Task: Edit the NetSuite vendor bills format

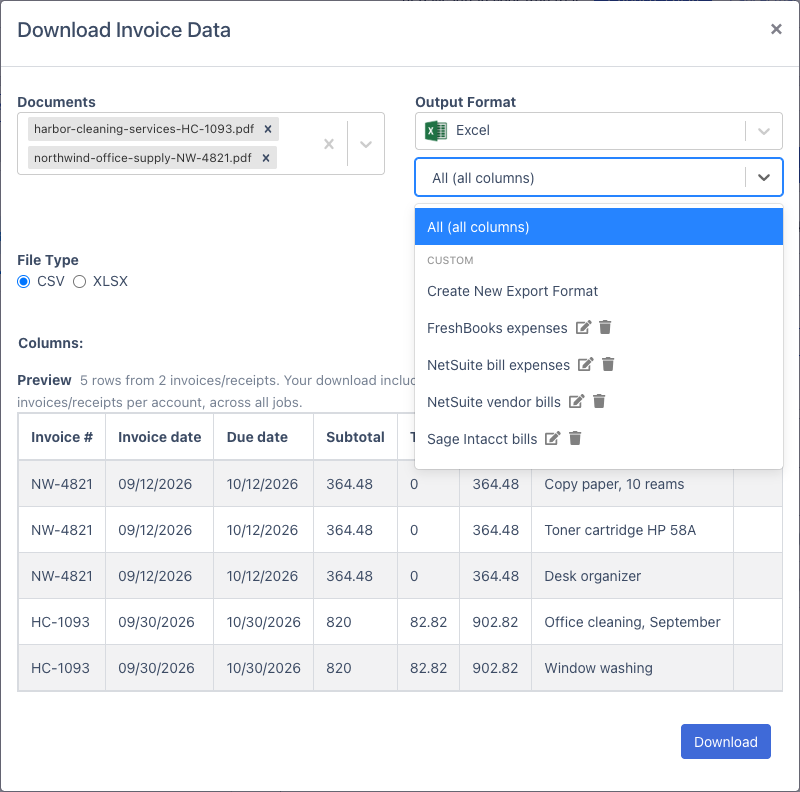Action: [577, 402]
